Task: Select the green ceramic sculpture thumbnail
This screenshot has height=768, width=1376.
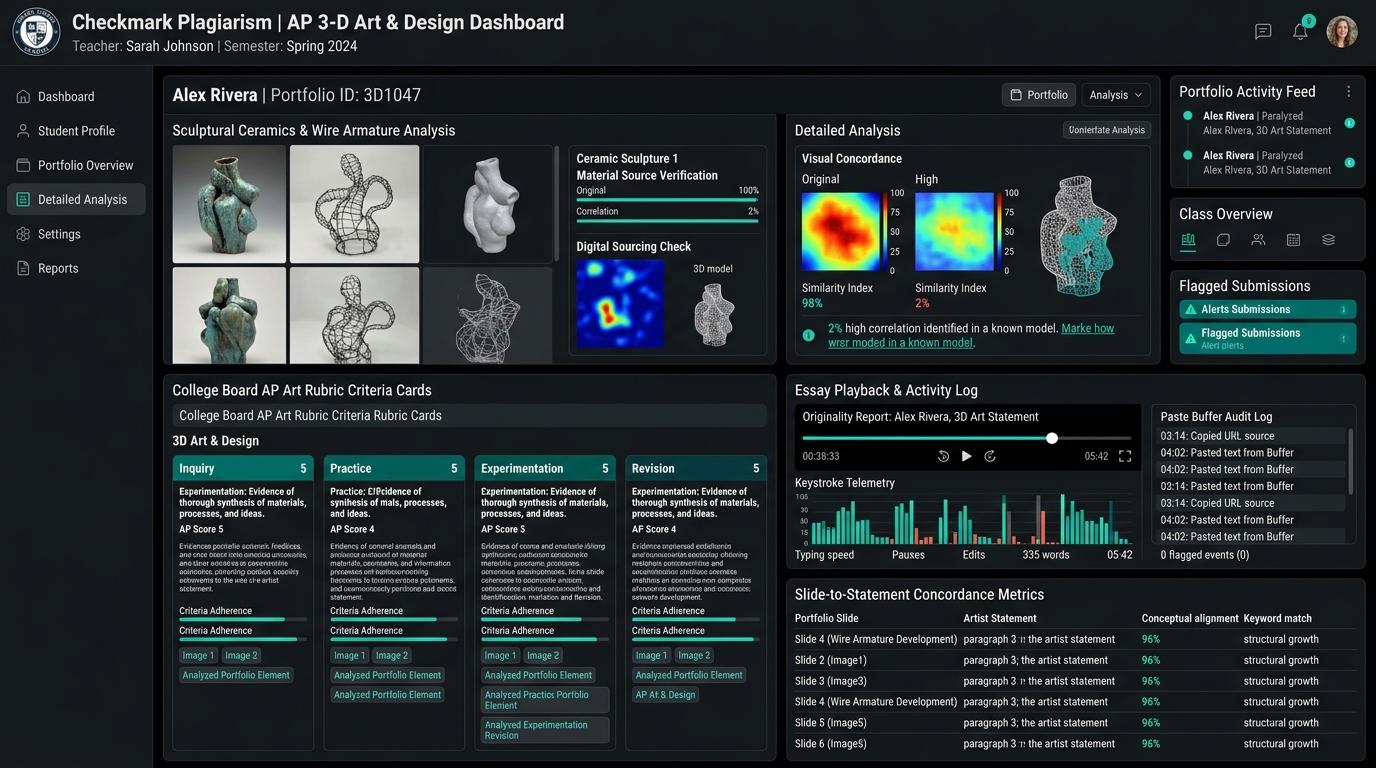Action: coord(229,204)
